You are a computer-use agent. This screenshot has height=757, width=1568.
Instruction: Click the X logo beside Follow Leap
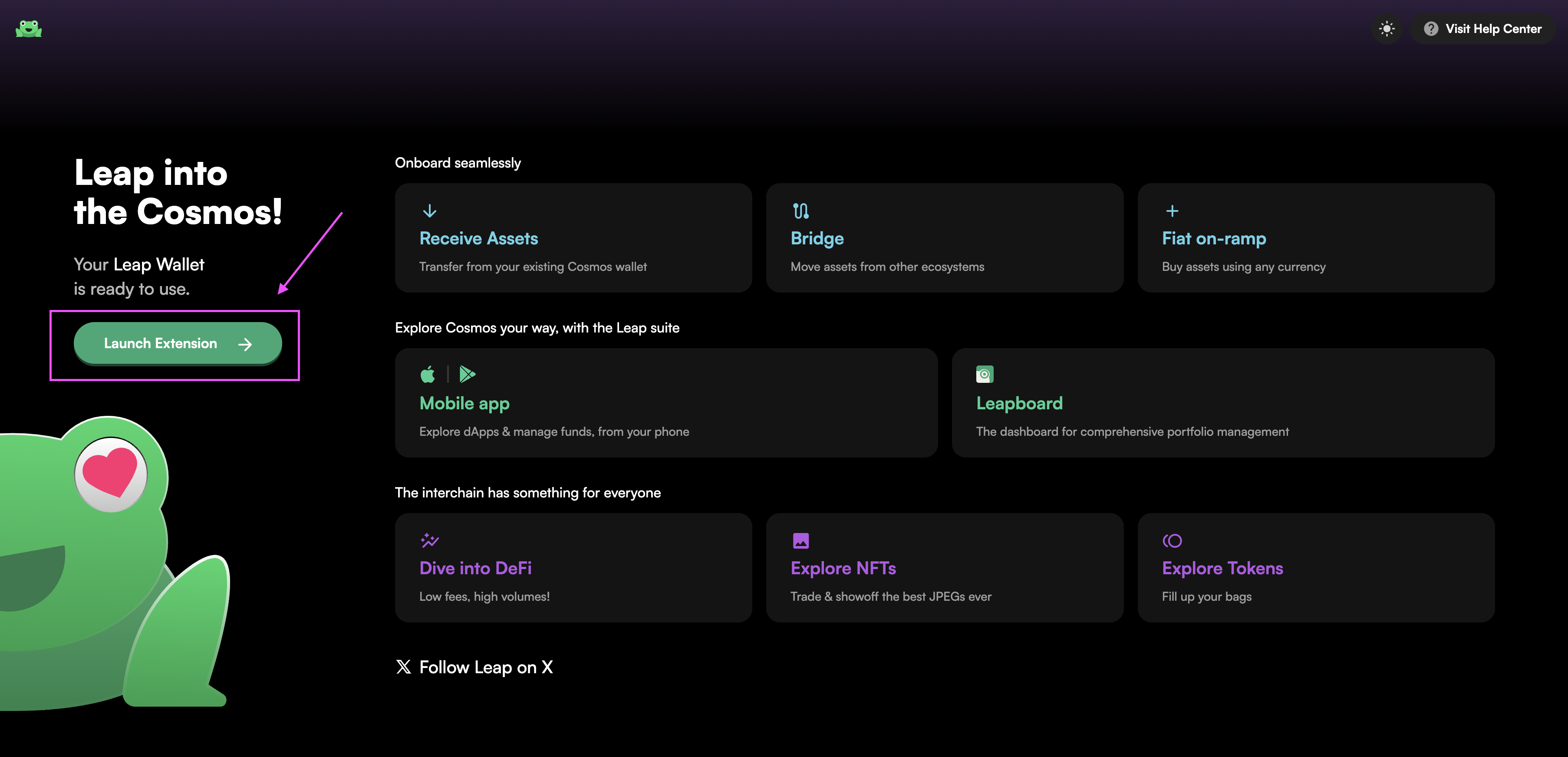(x=403, y=667)
